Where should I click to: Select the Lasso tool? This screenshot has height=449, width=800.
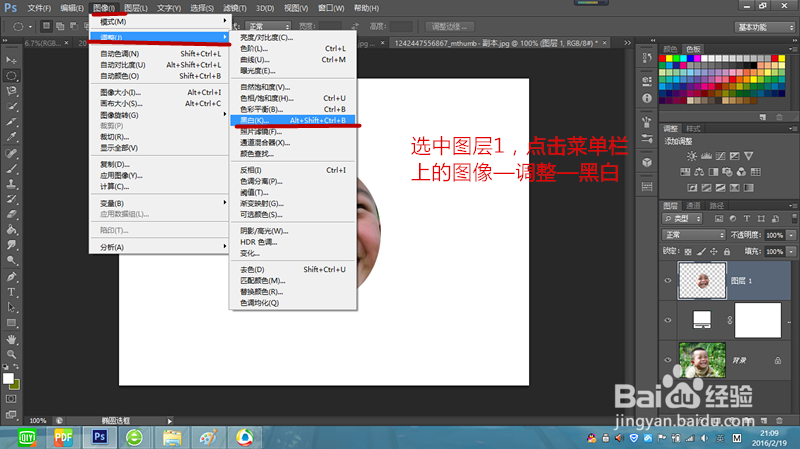coord(11,91)
